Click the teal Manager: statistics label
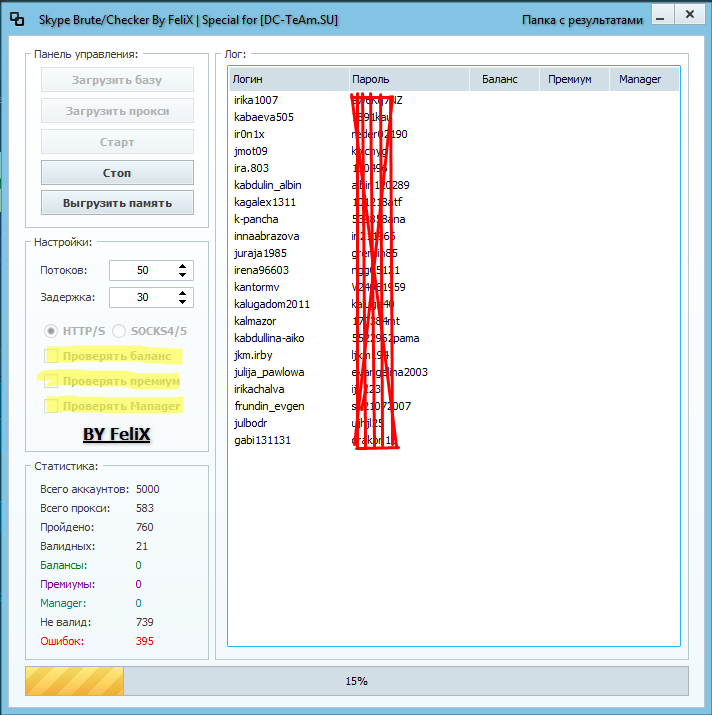712x715 pixels. coord(63,603)
